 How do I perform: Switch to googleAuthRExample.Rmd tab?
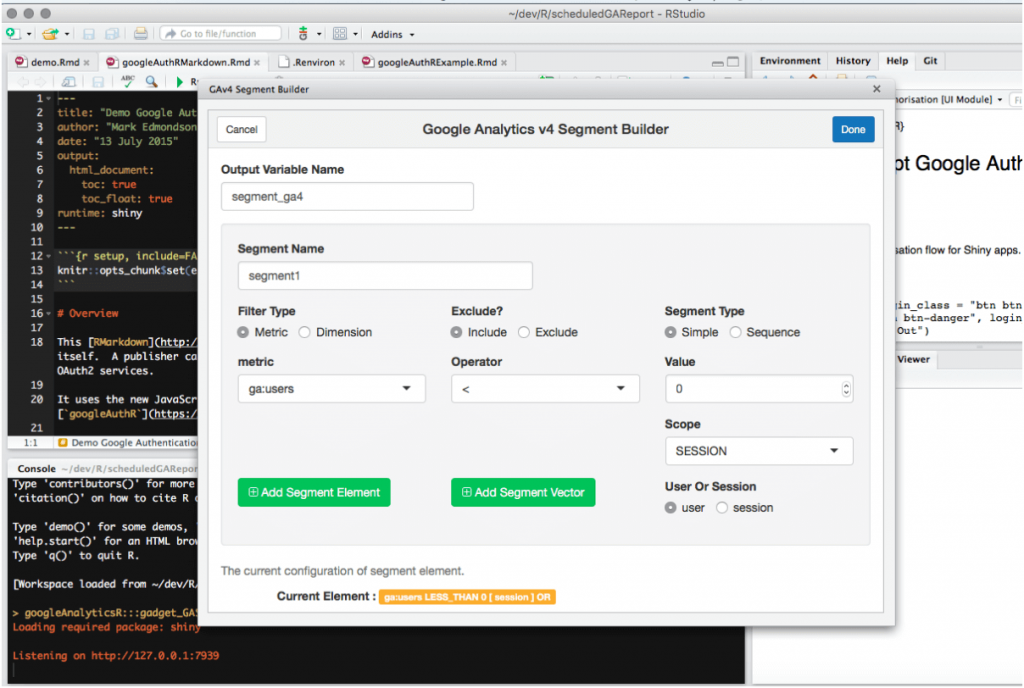click(x=436, y=62)
